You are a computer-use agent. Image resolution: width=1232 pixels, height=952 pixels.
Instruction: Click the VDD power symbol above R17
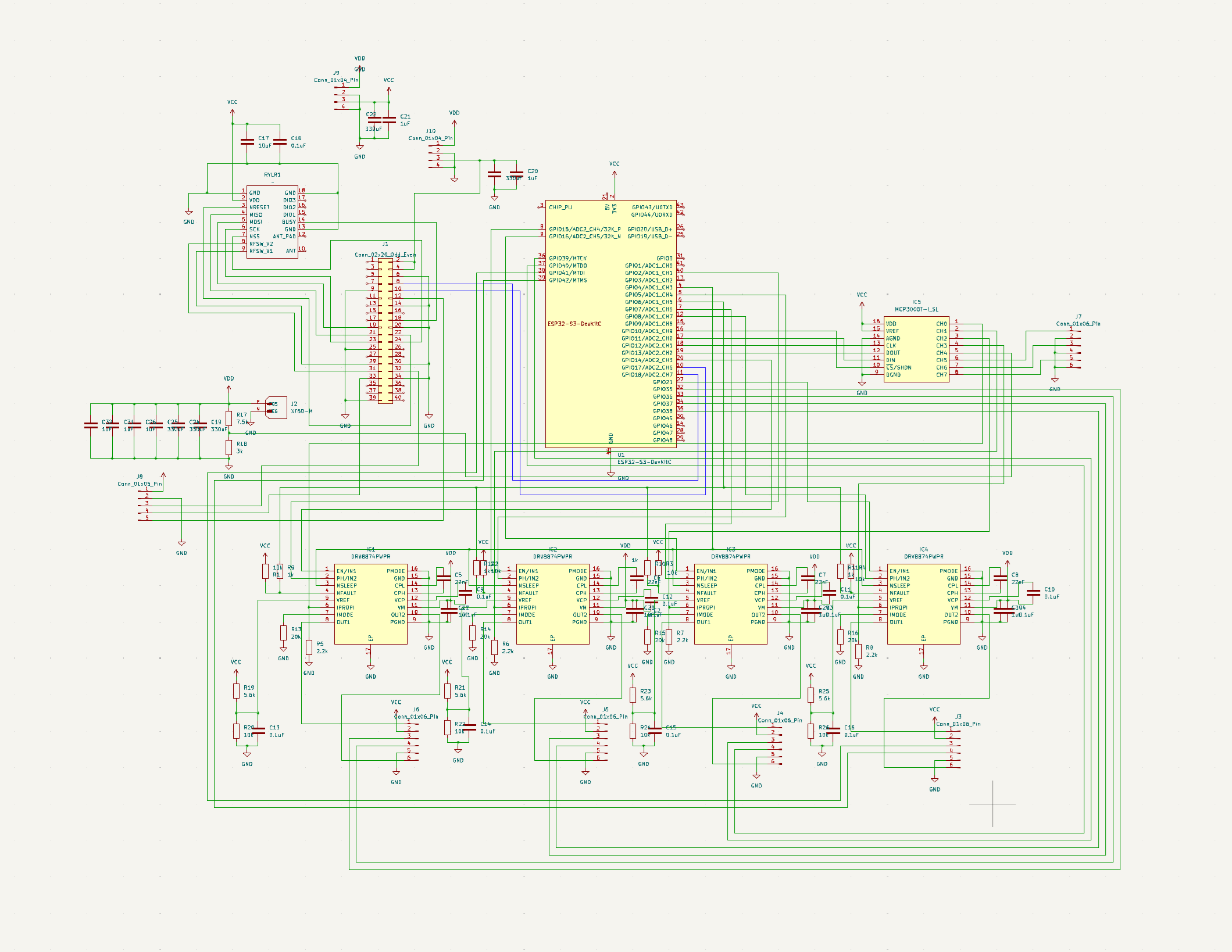pyautogui.click(x=228, y=382)
